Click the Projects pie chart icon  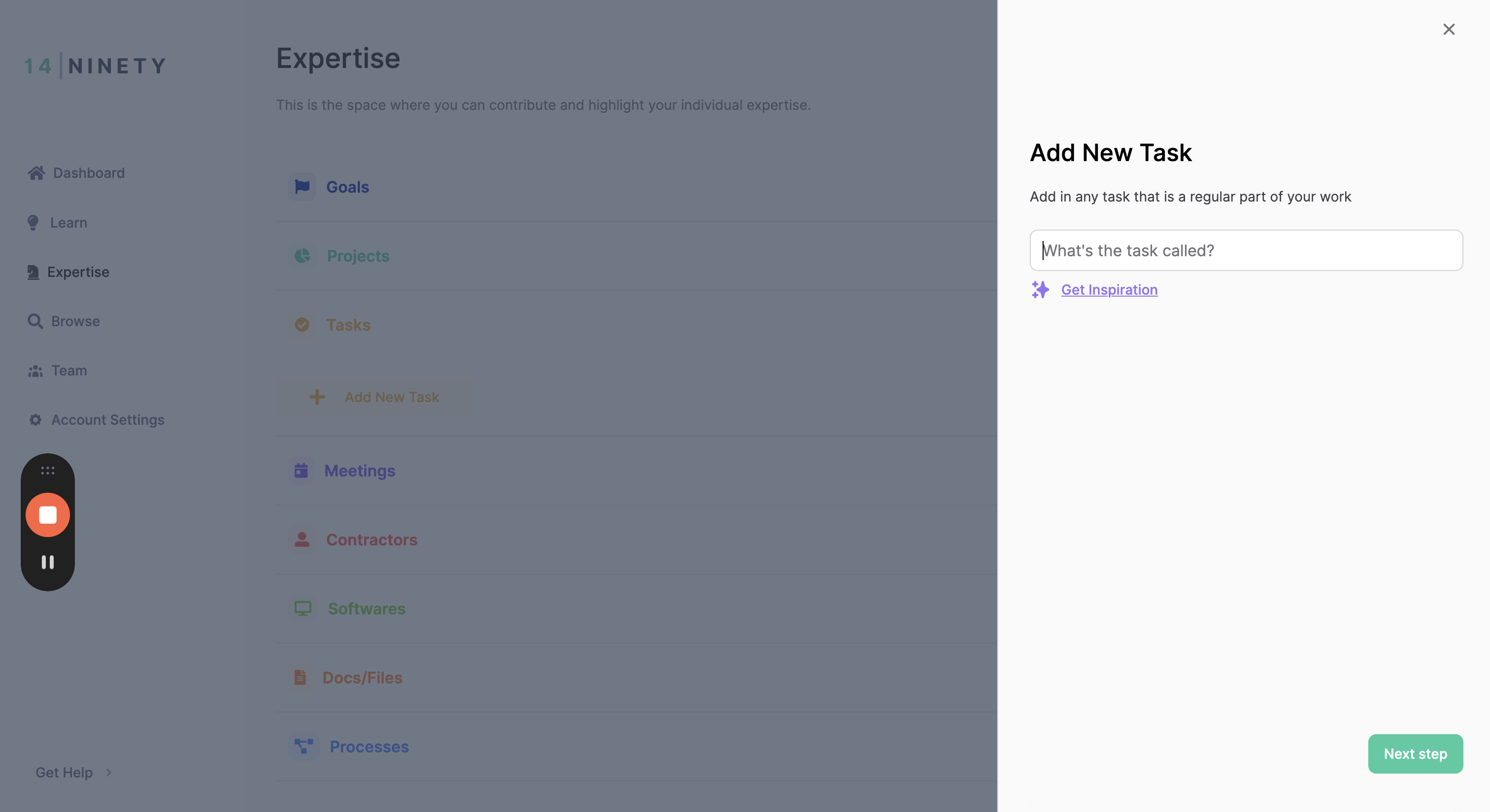coord(302,256)
